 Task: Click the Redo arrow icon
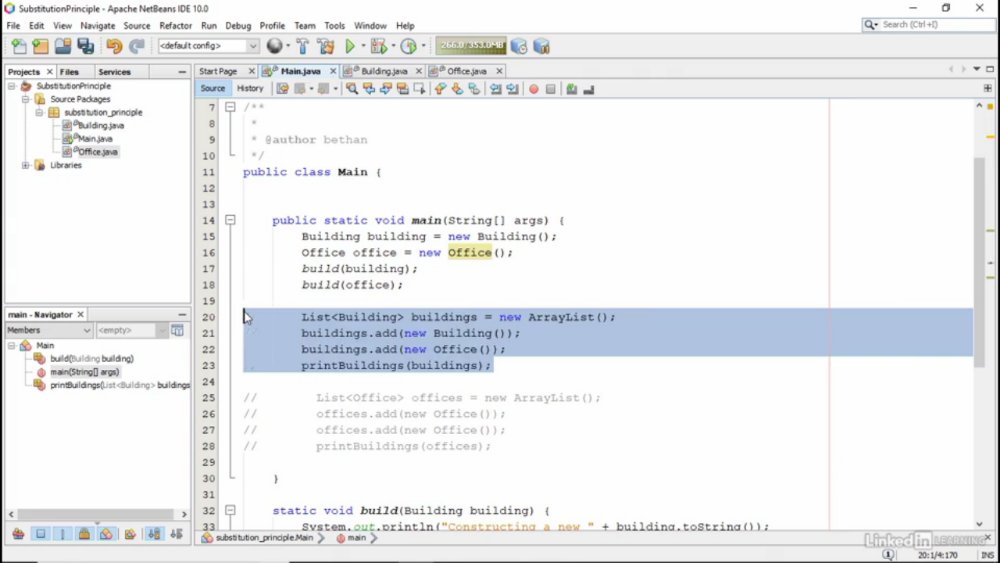[136, 46]
